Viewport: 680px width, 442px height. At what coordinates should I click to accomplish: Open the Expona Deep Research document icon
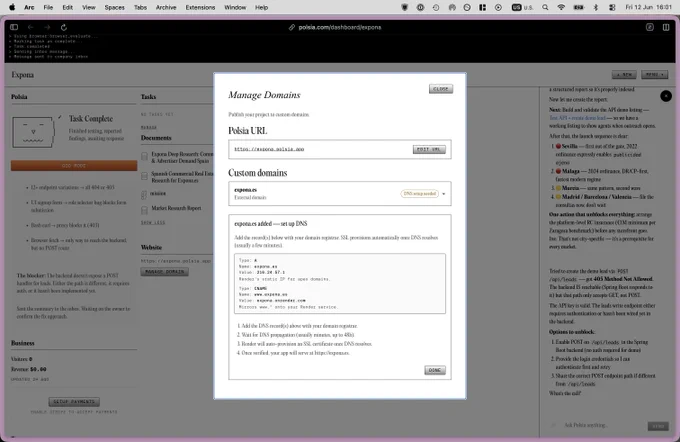point(144,156)
